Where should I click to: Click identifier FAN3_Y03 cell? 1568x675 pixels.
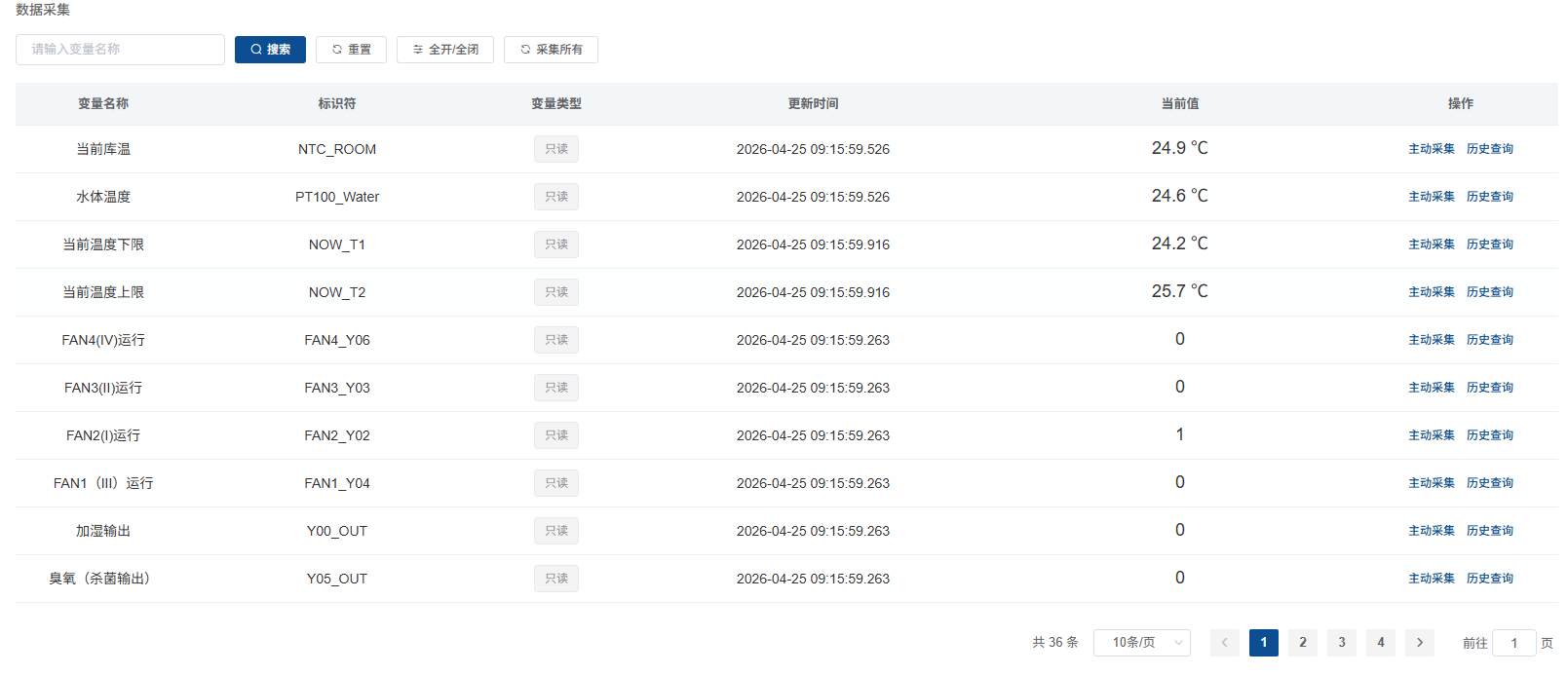337,388
